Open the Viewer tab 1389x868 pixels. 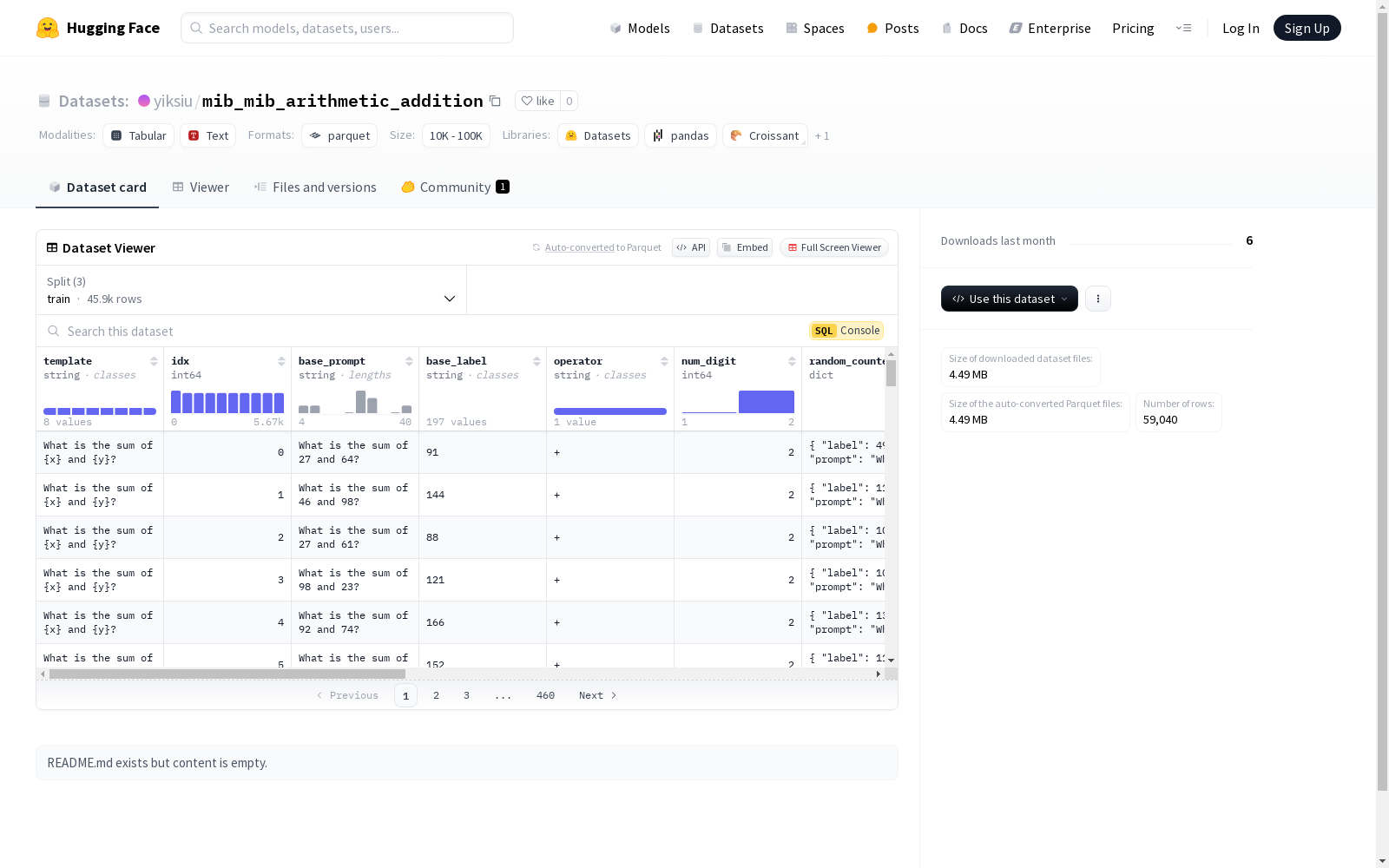point(201,187)
